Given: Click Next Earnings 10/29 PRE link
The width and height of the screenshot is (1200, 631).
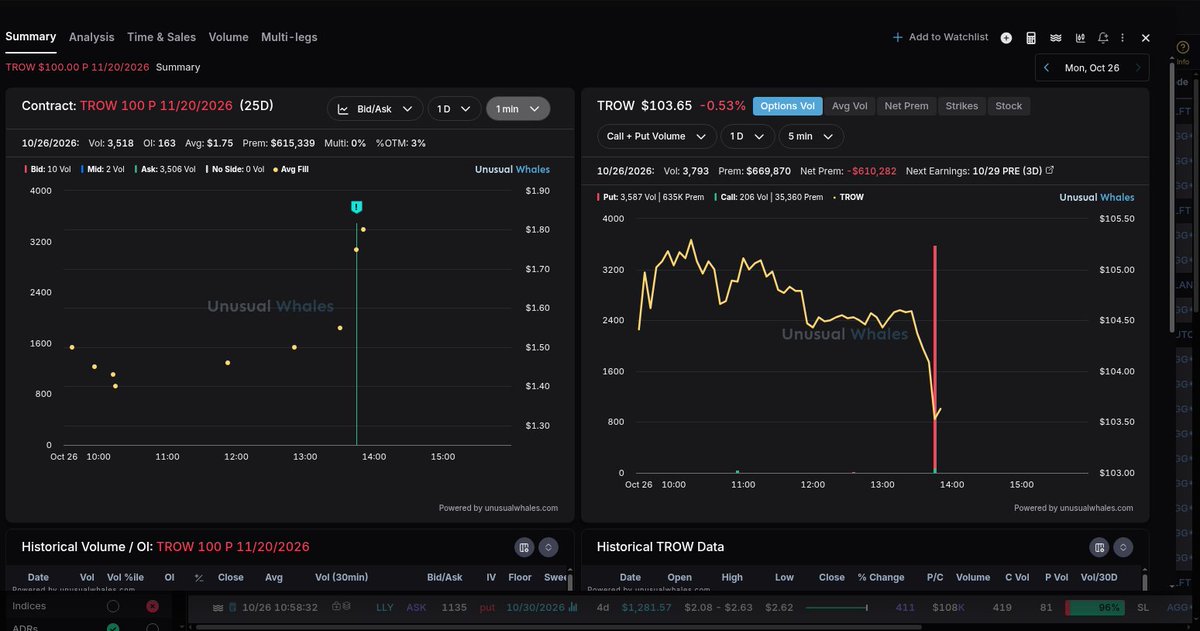Looking at the screenshot, I should 980,171.
